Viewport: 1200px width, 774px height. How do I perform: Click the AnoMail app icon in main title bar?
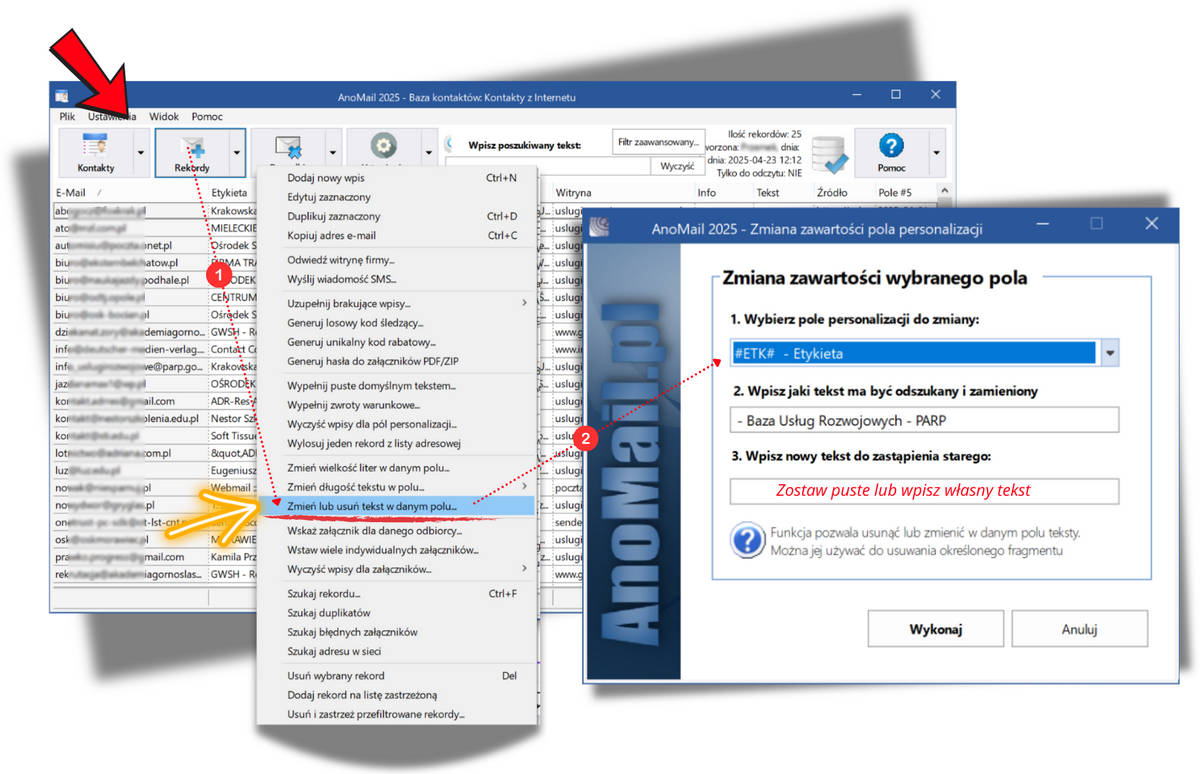point(63,97)
